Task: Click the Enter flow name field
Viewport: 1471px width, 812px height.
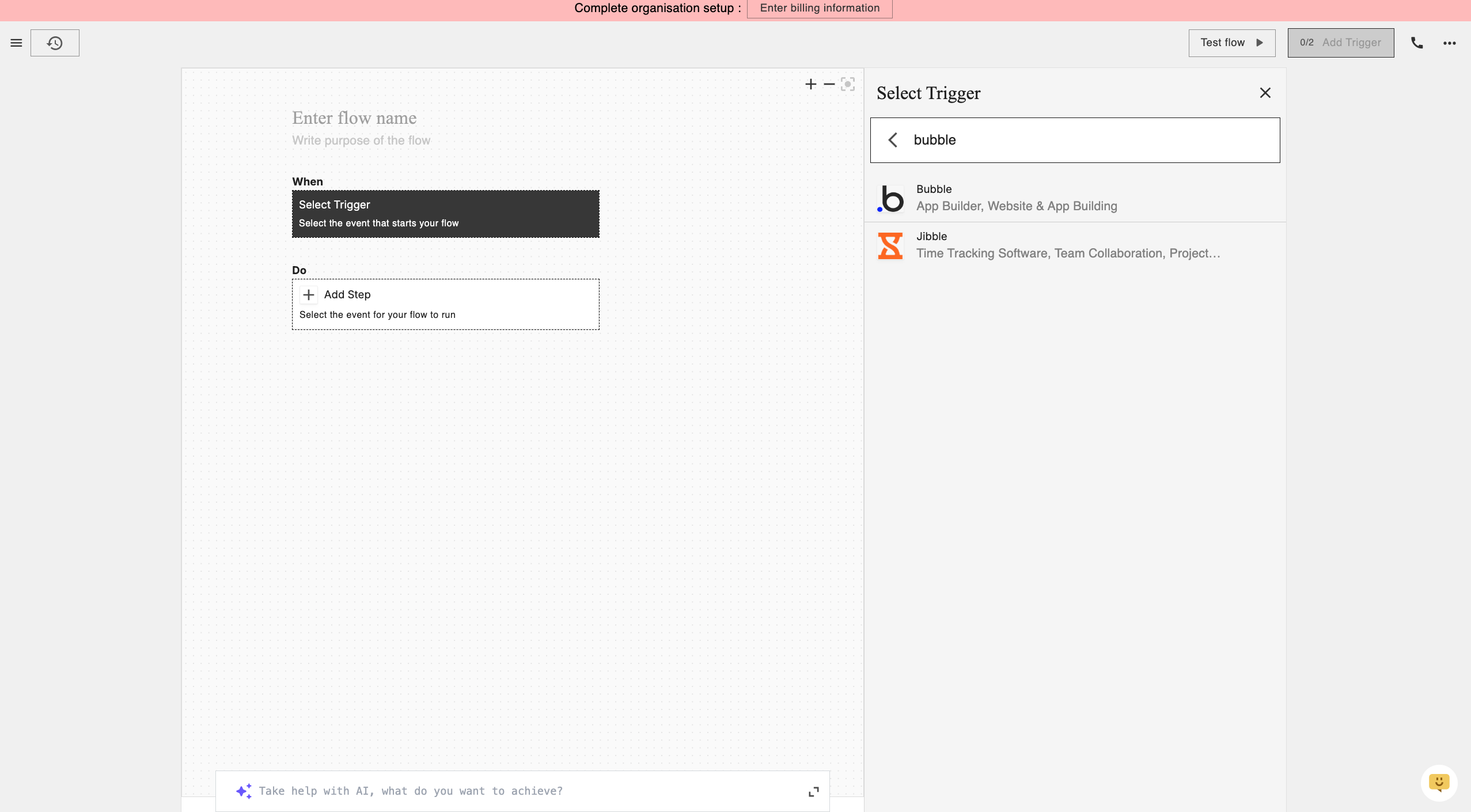Action: click(x=354, y=118)
